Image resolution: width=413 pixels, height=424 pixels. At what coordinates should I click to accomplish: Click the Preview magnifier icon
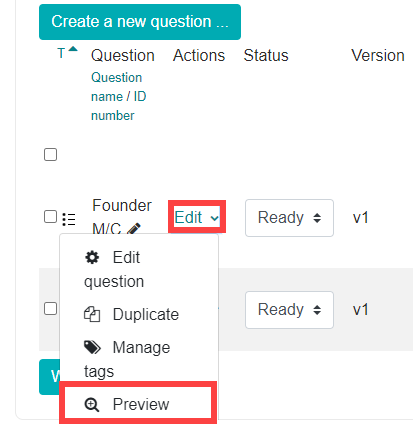tap(92, 405)
